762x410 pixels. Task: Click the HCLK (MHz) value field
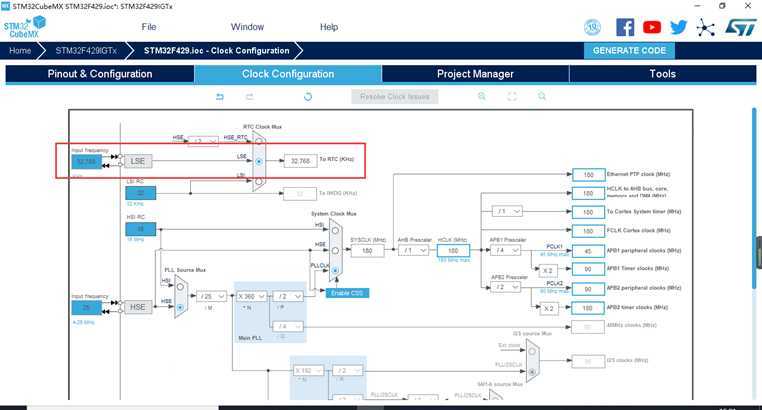click(453, 251)
